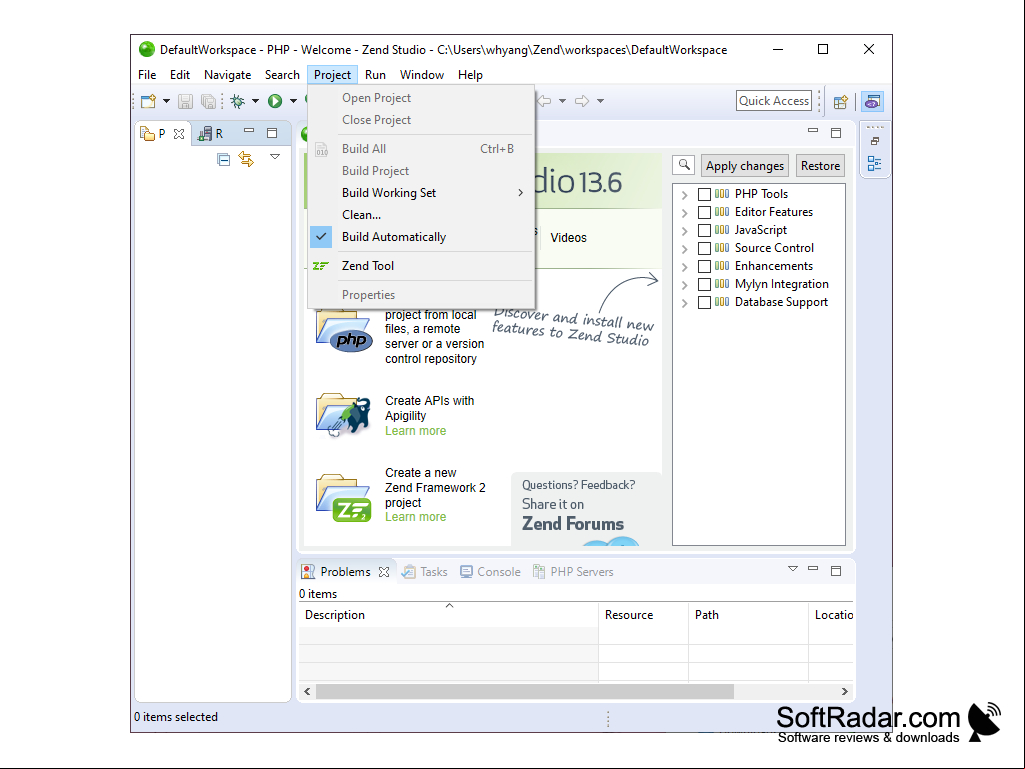Screen dimensions: 1025x769
Task: Expand the Mylyn Integration tree node
Action: coord(684,285)
